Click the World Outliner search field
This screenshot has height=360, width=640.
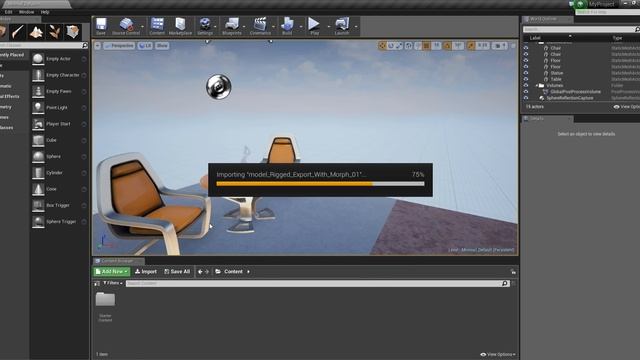(x=581, y=29)
